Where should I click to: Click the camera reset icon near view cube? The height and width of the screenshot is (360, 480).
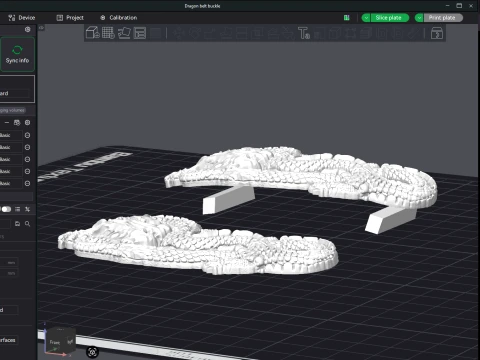[x=92, y=352]
